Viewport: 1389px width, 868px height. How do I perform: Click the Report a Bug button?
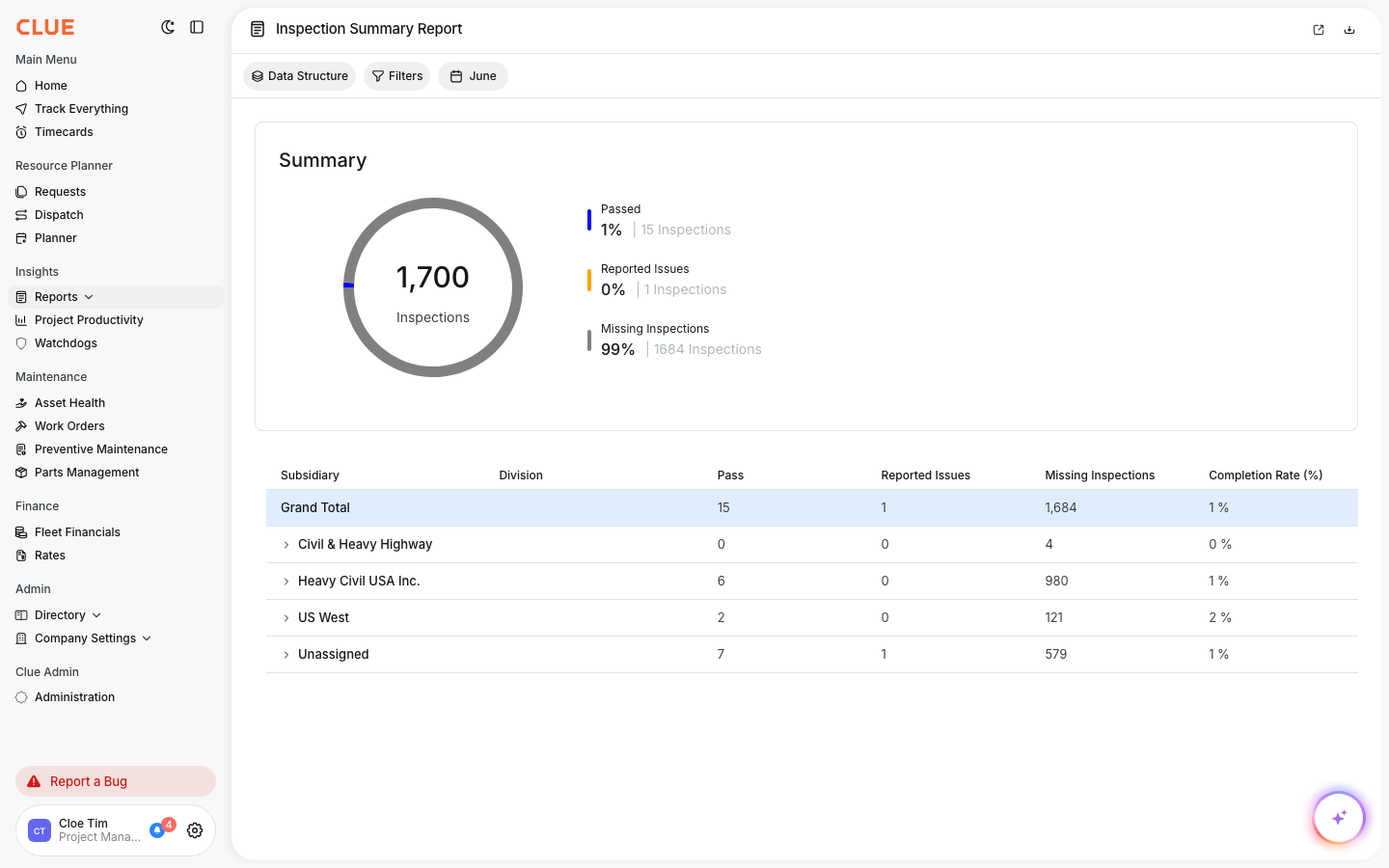coord(116,781)
